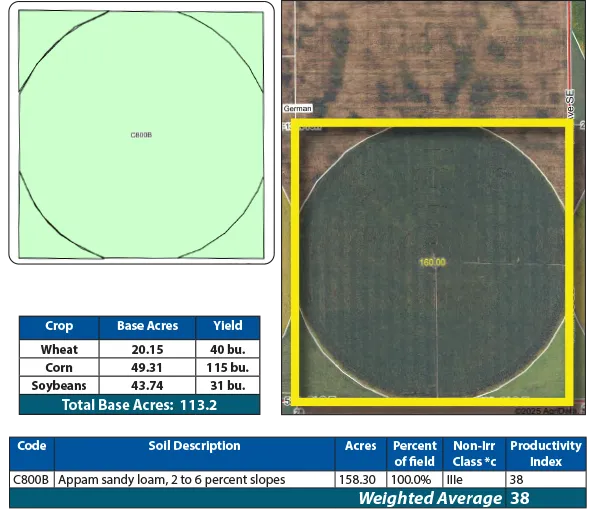Click the 100.0% percent of field cell
The height and width of the screenshot is (512, 600).
click(x=414, y=480)
